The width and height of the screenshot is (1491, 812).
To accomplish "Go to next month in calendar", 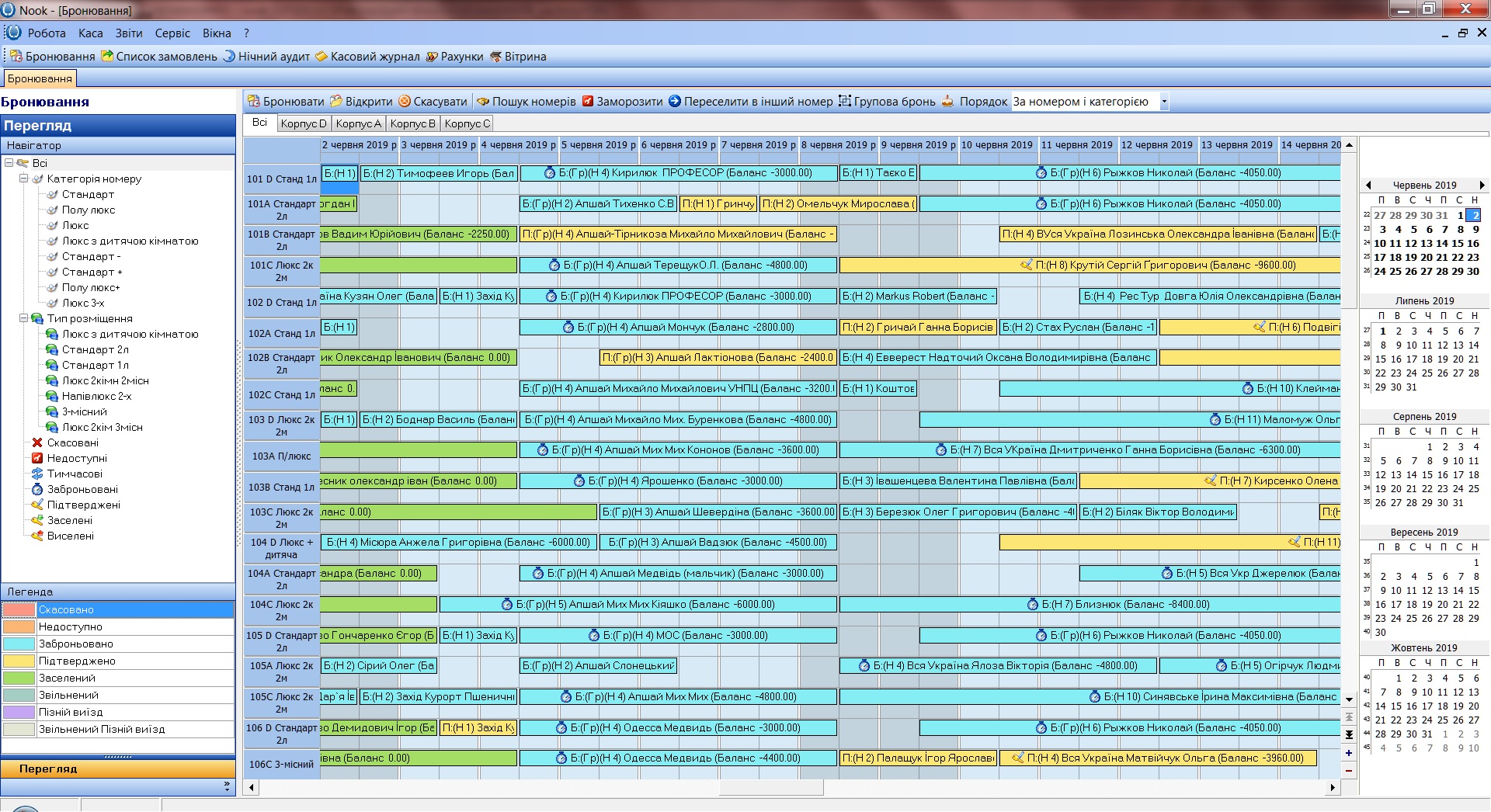I will (x=1482, y=186).
